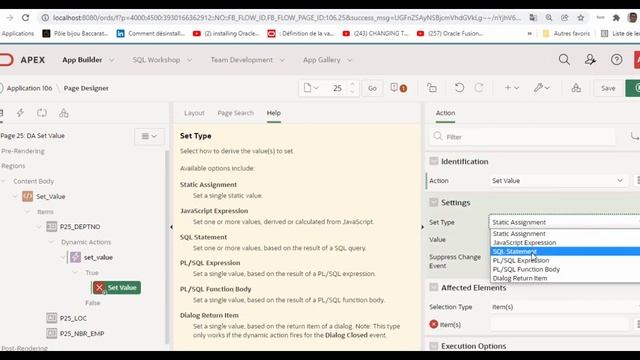Bookmark this page with the star icon

tap(580, 18)
